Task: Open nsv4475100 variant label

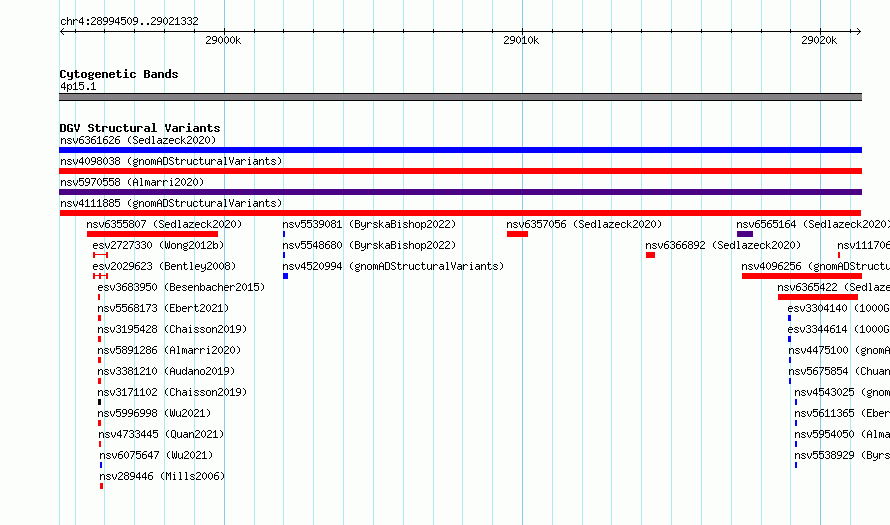Action: pyautogui.click(x=839, y=350)
